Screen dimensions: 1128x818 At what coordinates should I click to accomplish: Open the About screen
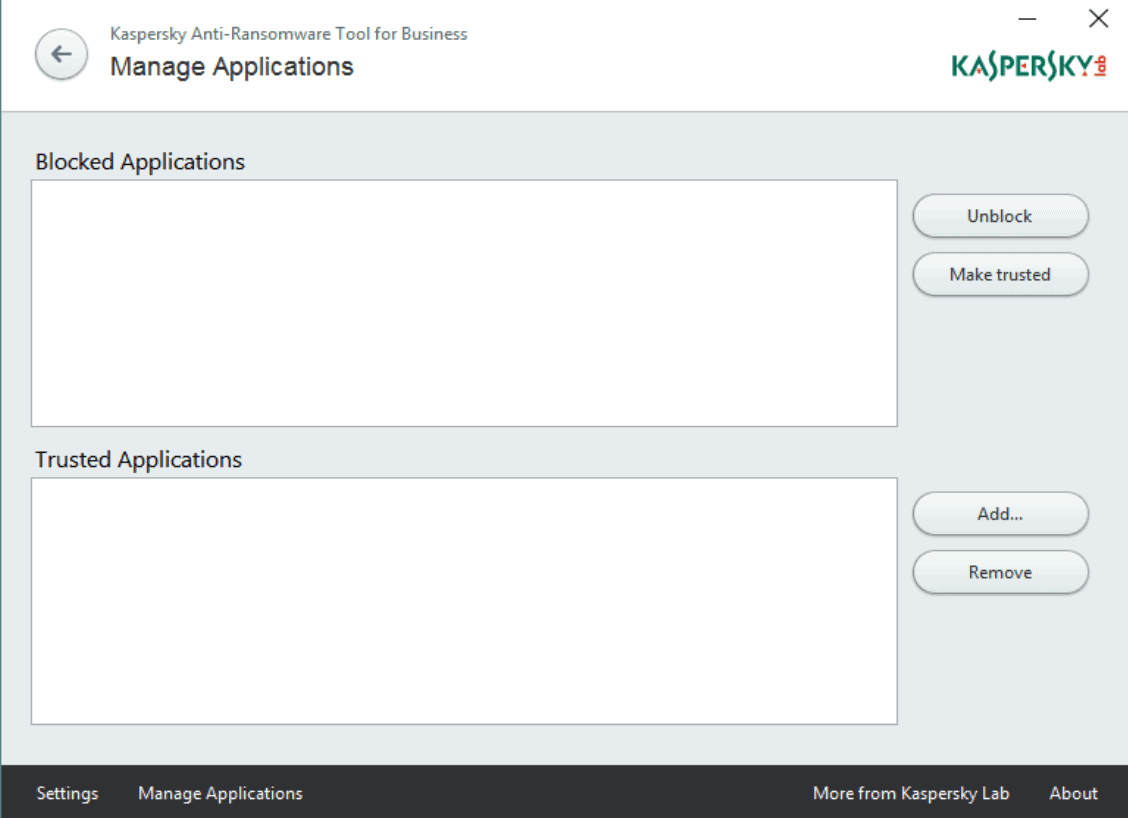coord(1072,793)
